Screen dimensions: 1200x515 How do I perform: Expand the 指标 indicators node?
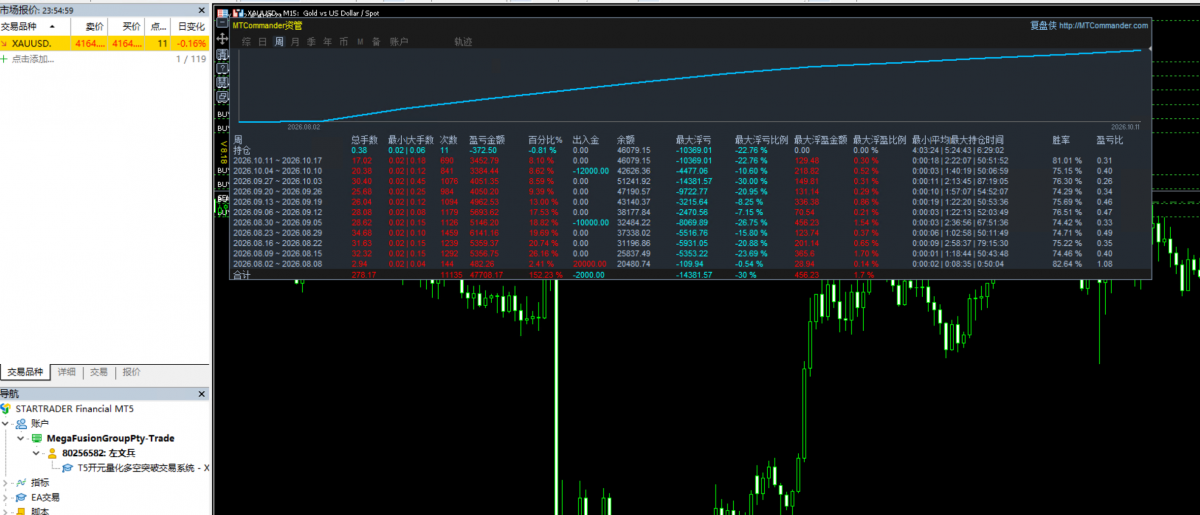pyautogui.click(x=7, y=482)
